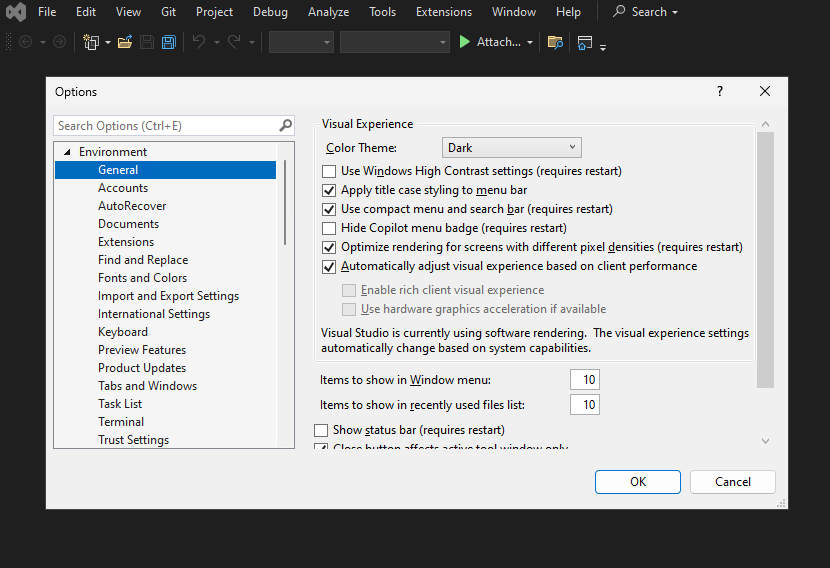Cancel the Options dialog
The height and width of the screenshot is (568, 830).
733,482
